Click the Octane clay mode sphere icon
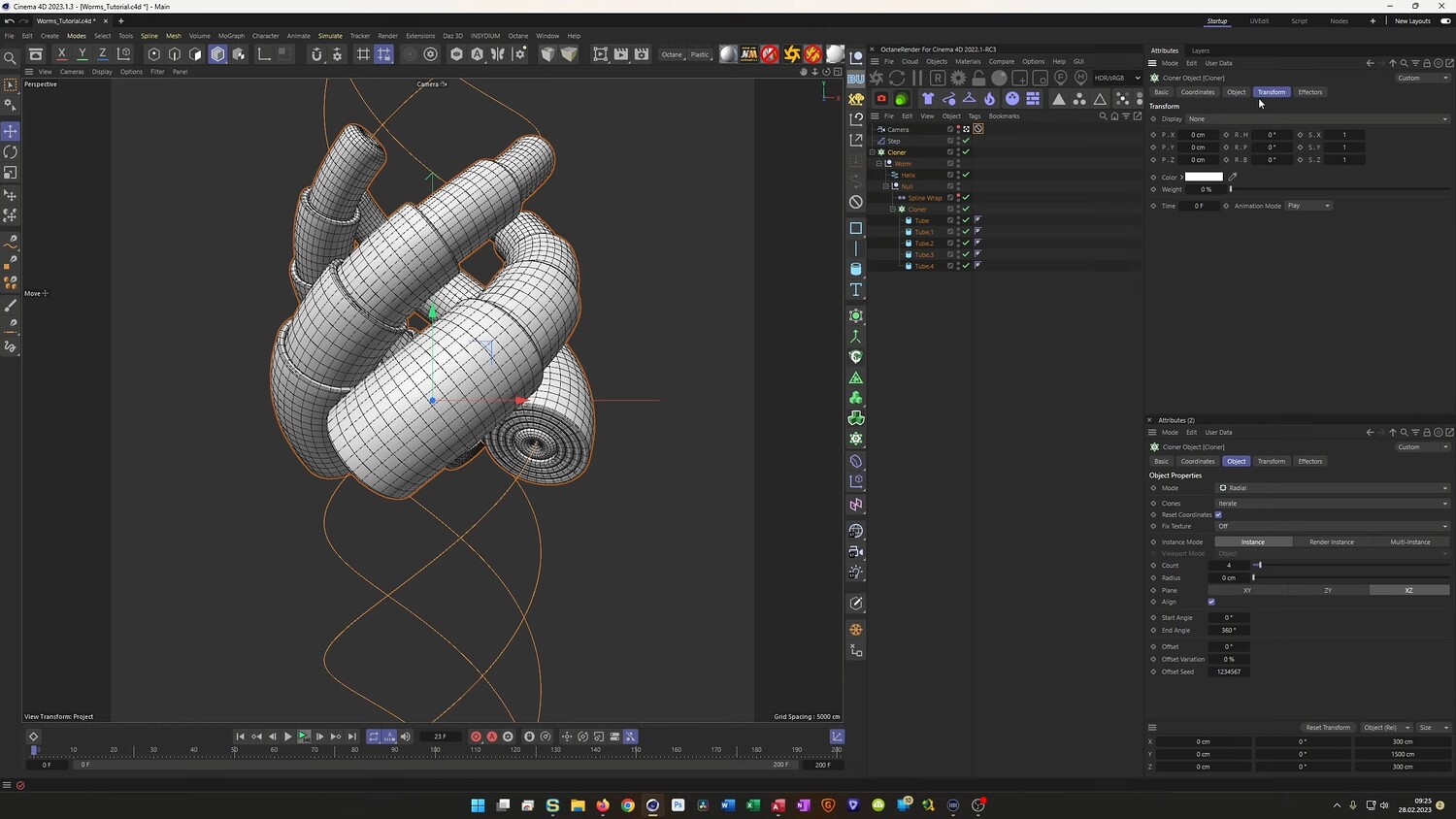The height and width of the screenshot is (819, 1456). [999, 78]
